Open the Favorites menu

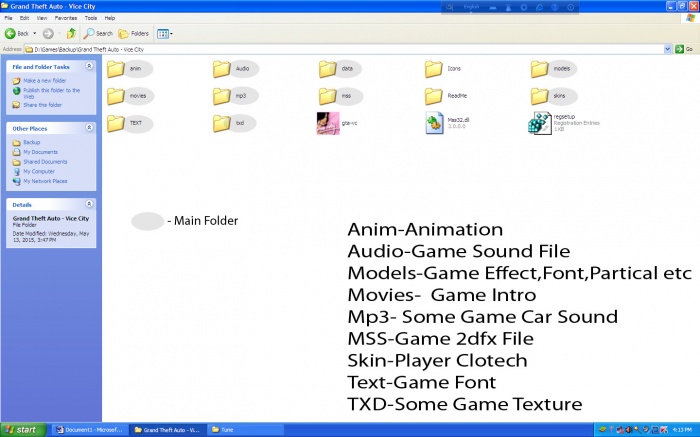pyautogui.click(x=66, y=18)
